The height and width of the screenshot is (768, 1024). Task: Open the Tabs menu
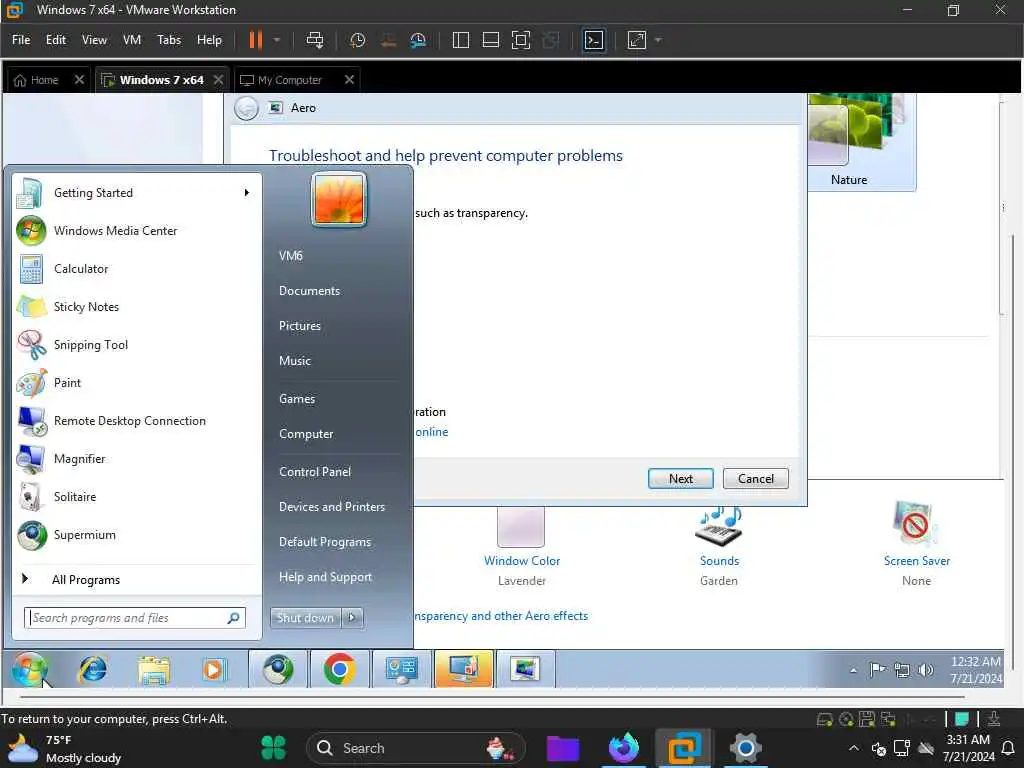(x=169, y=40)
